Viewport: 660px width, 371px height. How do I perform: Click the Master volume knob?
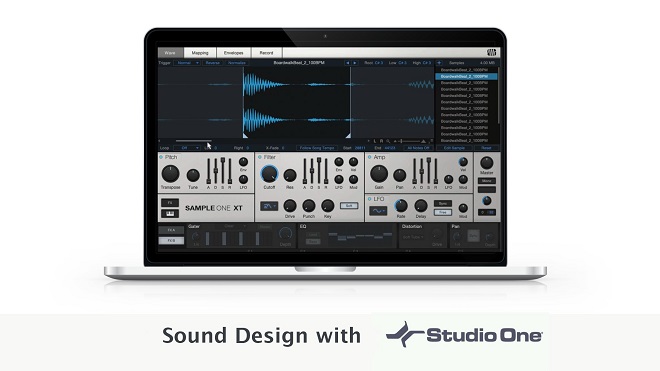coord(487,163)
